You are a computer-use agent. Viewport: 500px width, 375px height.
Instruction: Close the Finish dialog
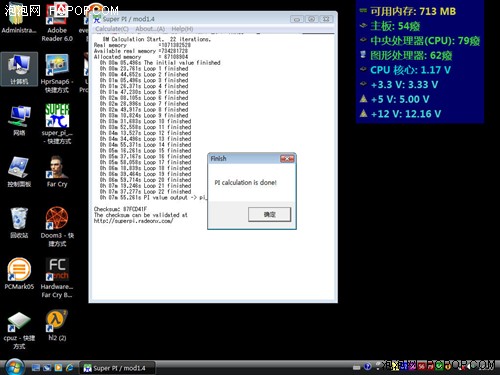coord(287,159)
